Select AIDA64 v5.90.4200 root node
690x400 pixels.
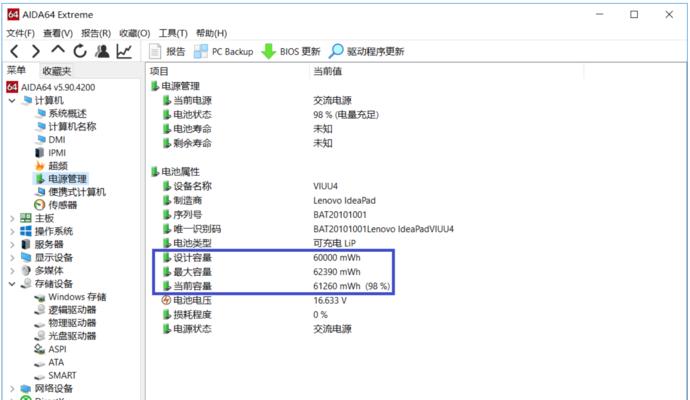pyautogui.click(x=51, y=87)
